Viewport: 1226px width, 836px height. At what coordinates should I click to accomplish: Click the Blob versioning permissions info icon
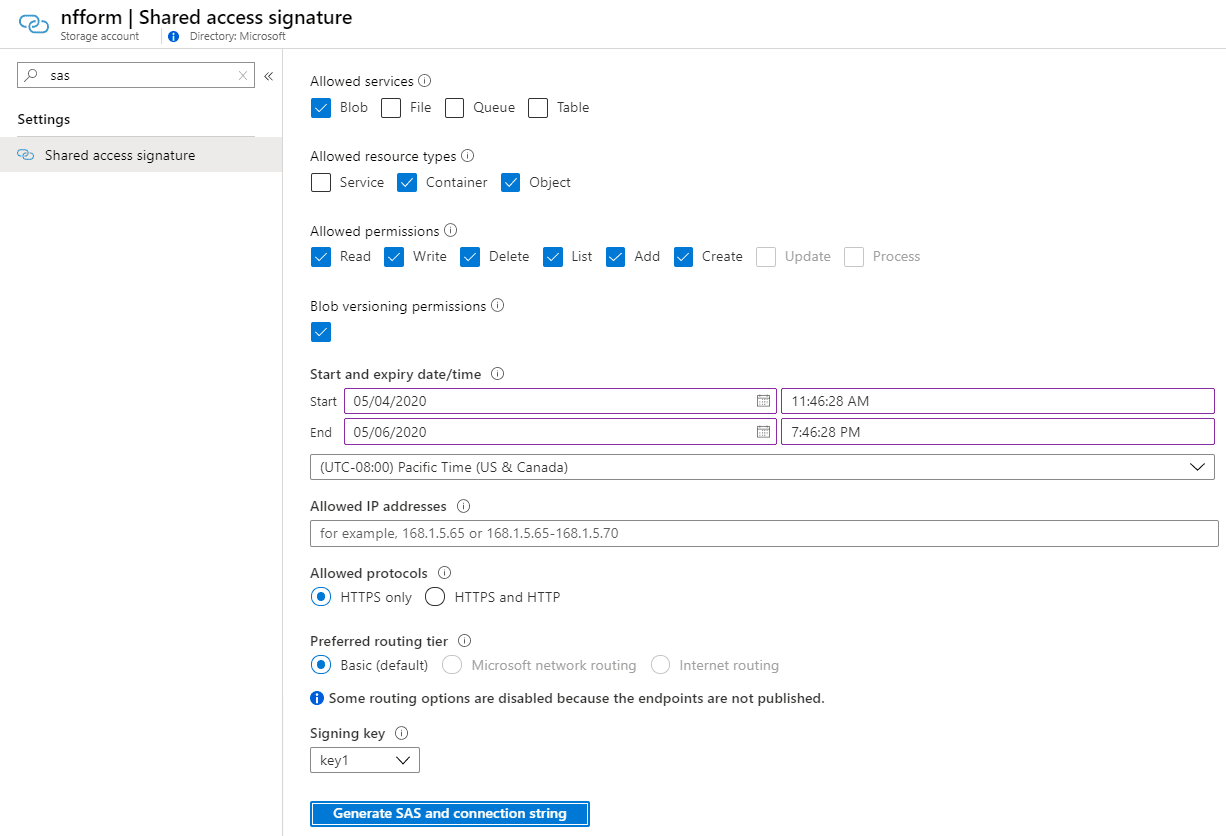pos(497,306)
